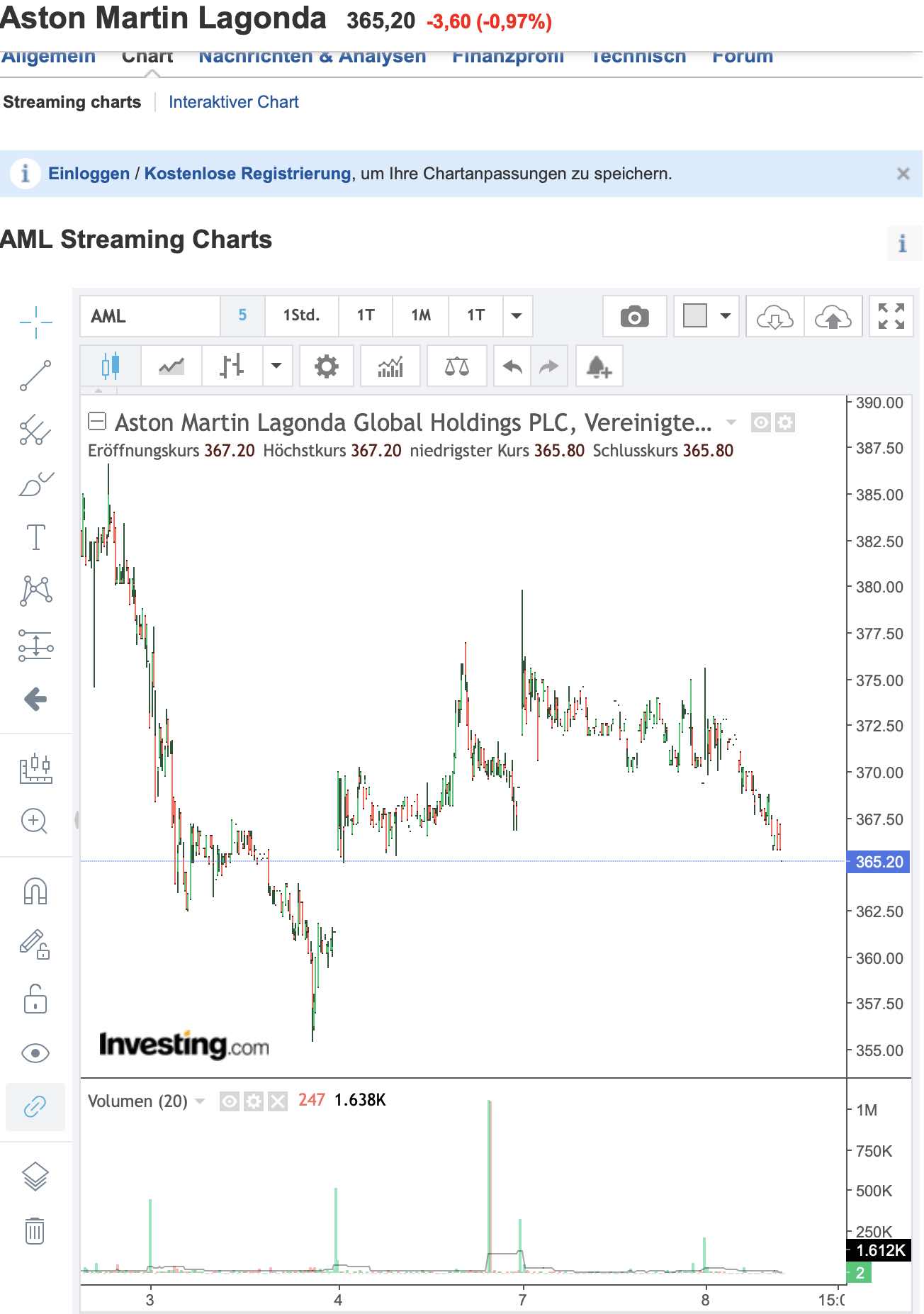
Task: Select the 5 minute interval
Action: tap(242, 316)
